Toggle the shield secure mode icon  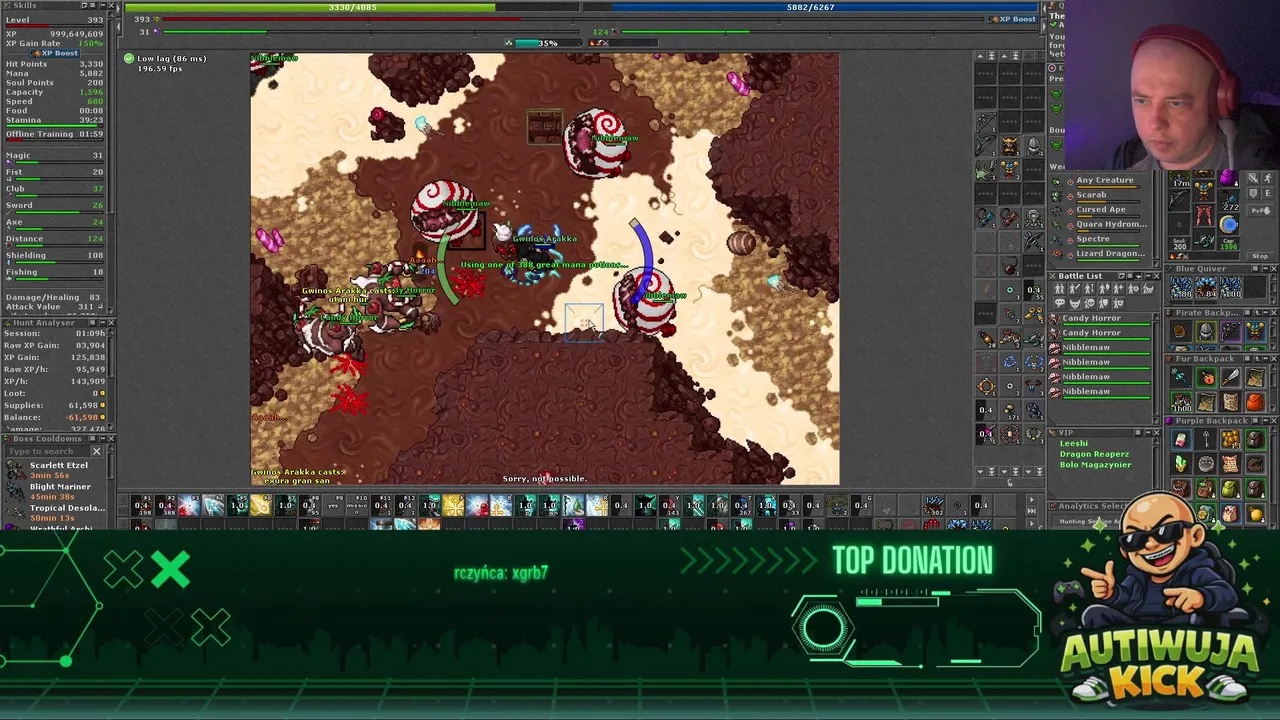point(1253,193)
